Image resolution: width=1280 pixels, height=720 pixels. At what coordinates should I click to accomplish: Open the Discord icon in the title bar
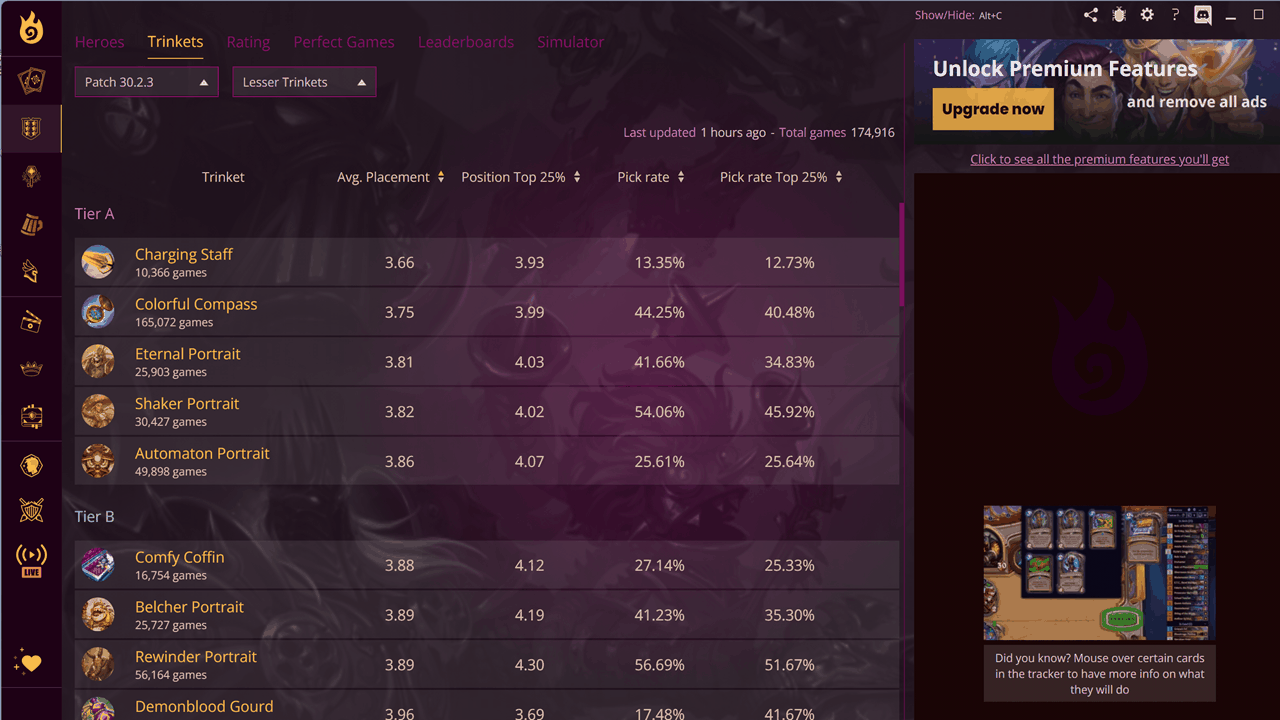point(1203,15)
